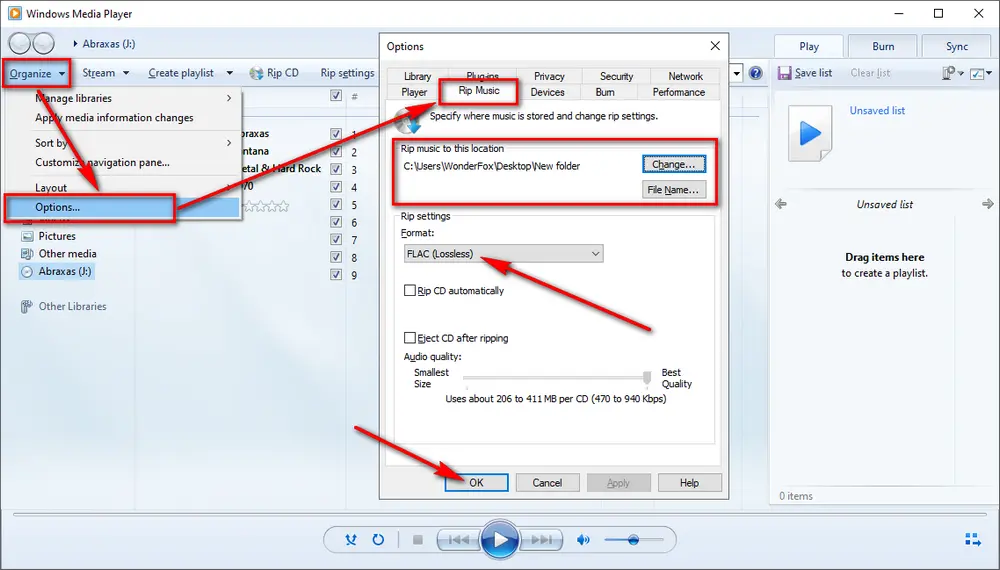The width and height of the screenshot is (1000, 570).
Task: Open the list options icon menu
Action: pos(952,73)
